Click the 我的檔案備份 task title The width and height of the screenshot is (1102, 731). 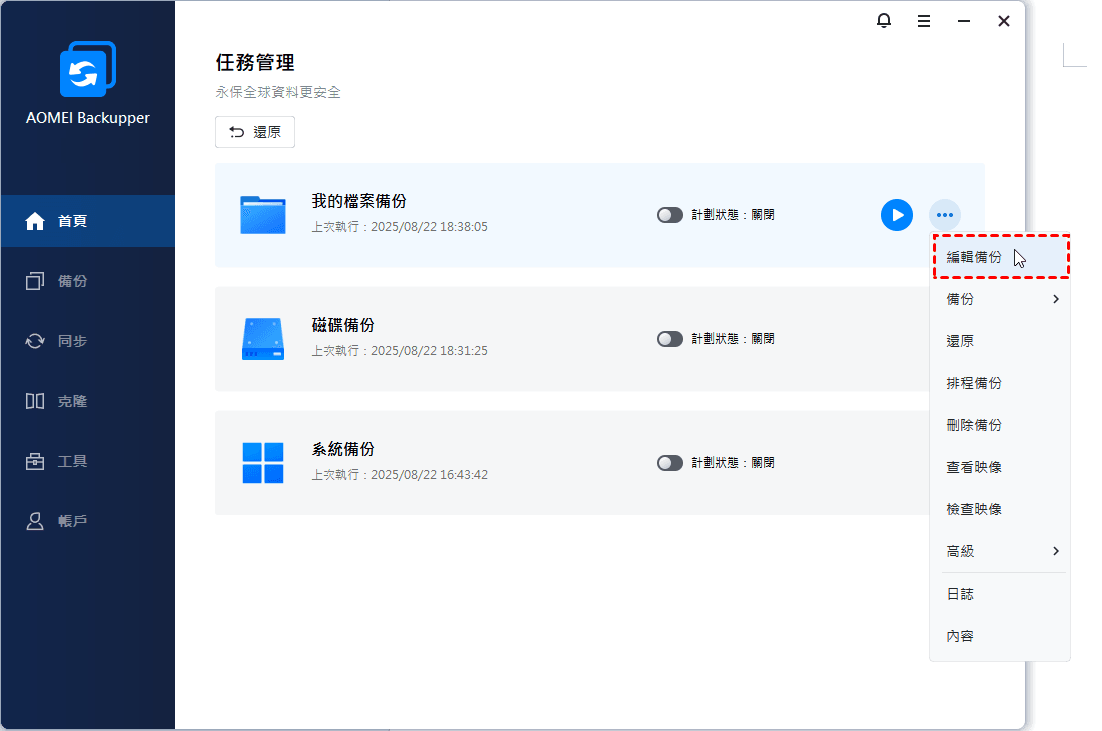pos(359,201)
